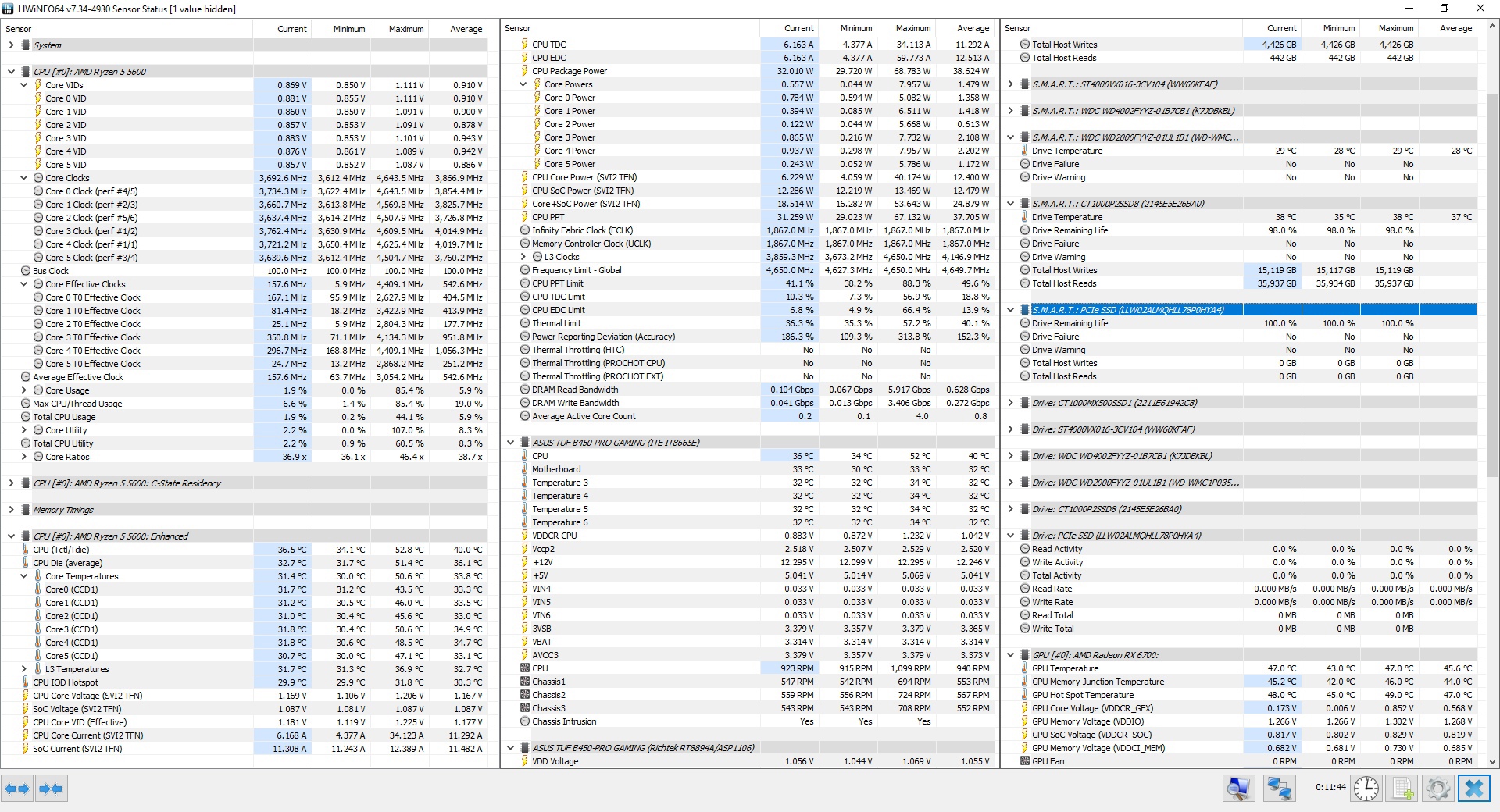The image size is (1500, 812).
Task: Open sensor settings via the gear icon
Action: click(x=1438, y=789)
